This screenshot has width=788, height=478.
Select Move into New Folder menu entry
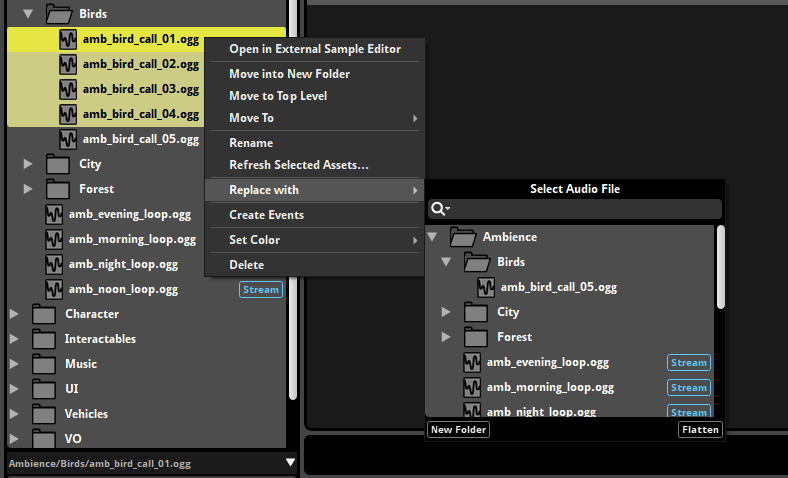pyautogui.click(x=289, y=74)
